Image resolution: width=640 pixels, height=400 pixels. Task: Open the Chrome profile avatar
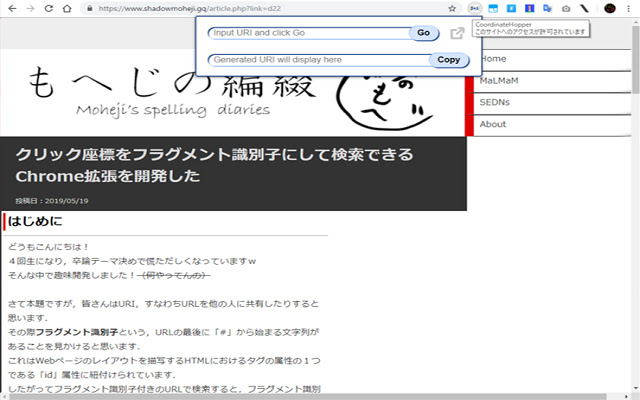click(x=610, y=8)
